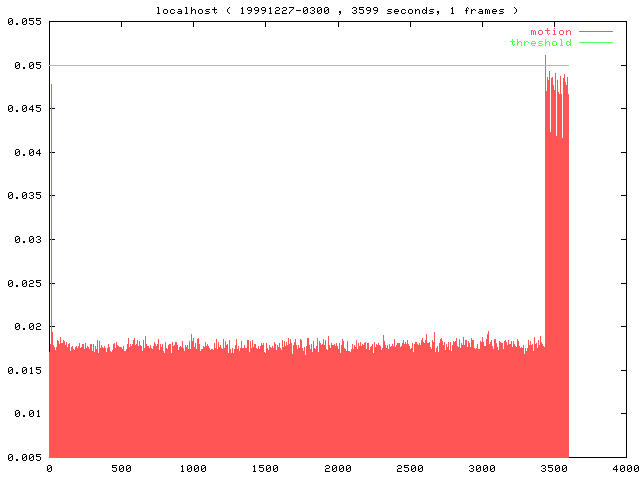Click the 3000 x-axis tick label
Viewport: 640px width, 480px height.
pos(482,469)
